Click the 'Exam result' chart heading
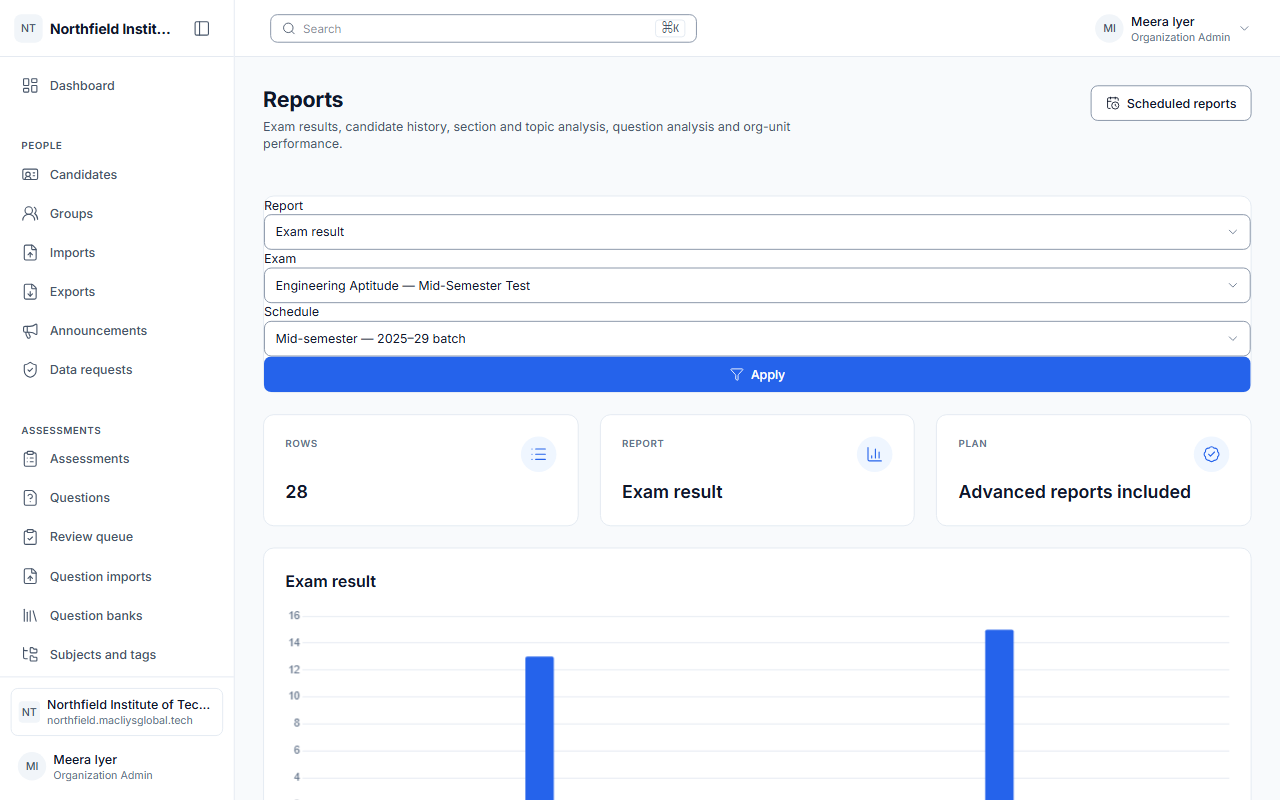Viewport: 1280px width, 800px height. coord(331,582)
